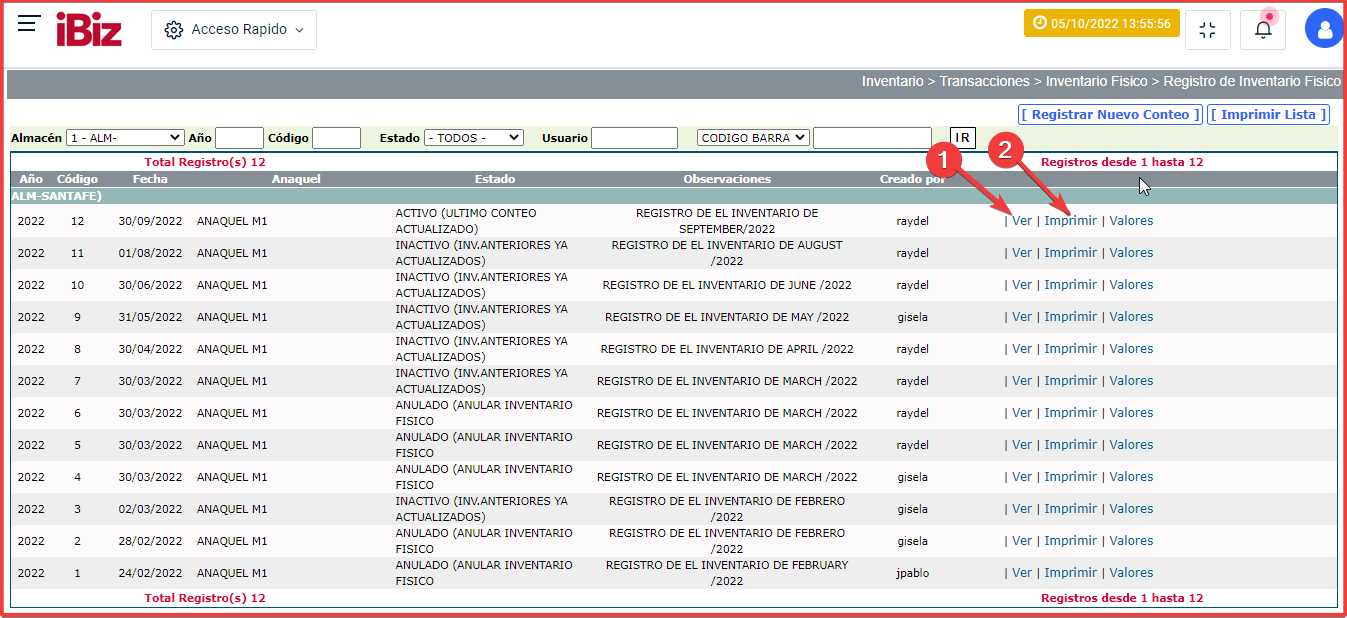Focus the Código input field
This screenshot has width=1347, height=618.
click(x=336, y=138)
